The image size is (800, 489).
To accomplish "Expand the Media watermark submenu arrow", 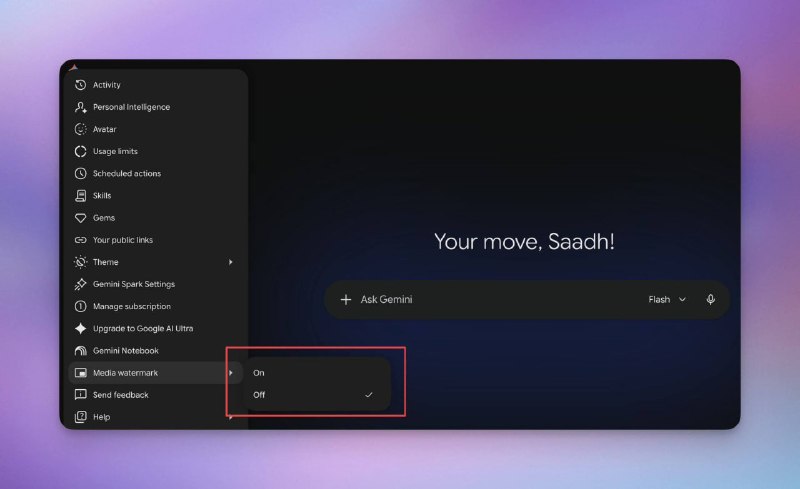I will [231, 373].
